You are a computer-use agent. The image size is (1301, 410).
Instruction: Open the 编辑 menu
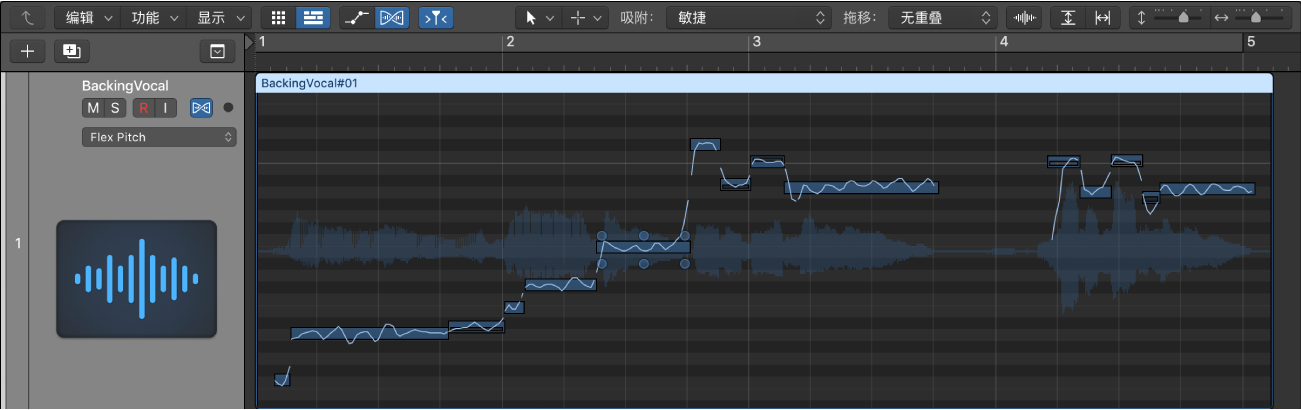(x=87, y=17)
